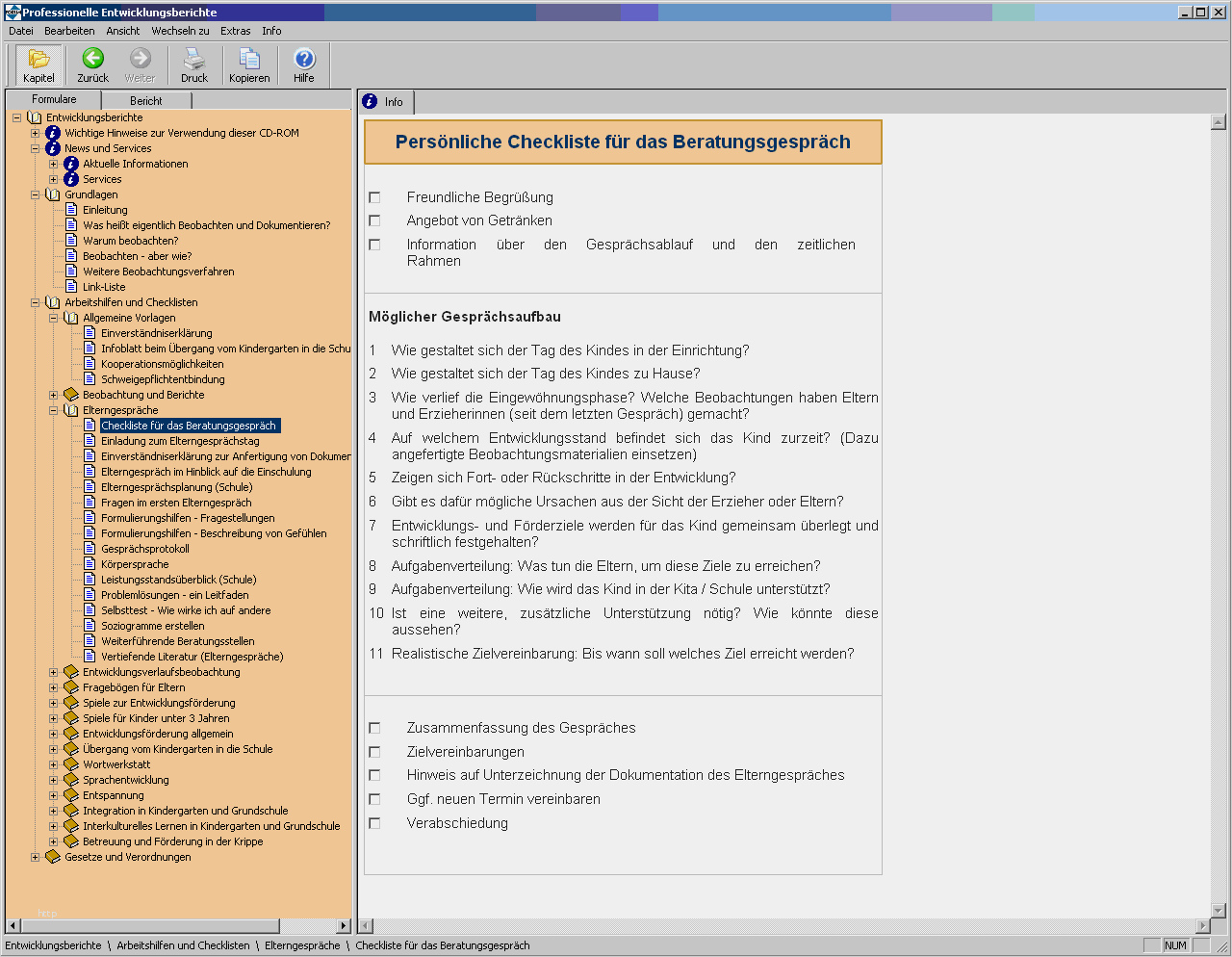Expand the Fragebögen für Eltern node
This screenshot has width=1232, height=957.
[x=54, y=687]
